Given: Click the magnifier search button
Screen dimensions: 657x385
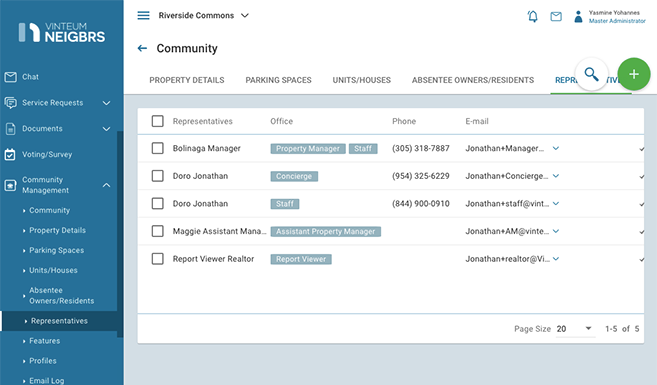Looking at the screenshot, I should pos(591,74).
